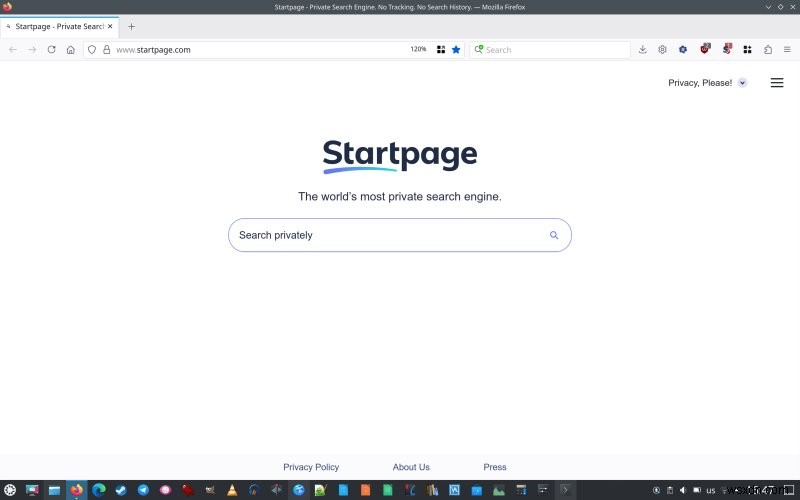Screen dimensions: 800x500
Task: Open the Press link
Action: [495, 467]
